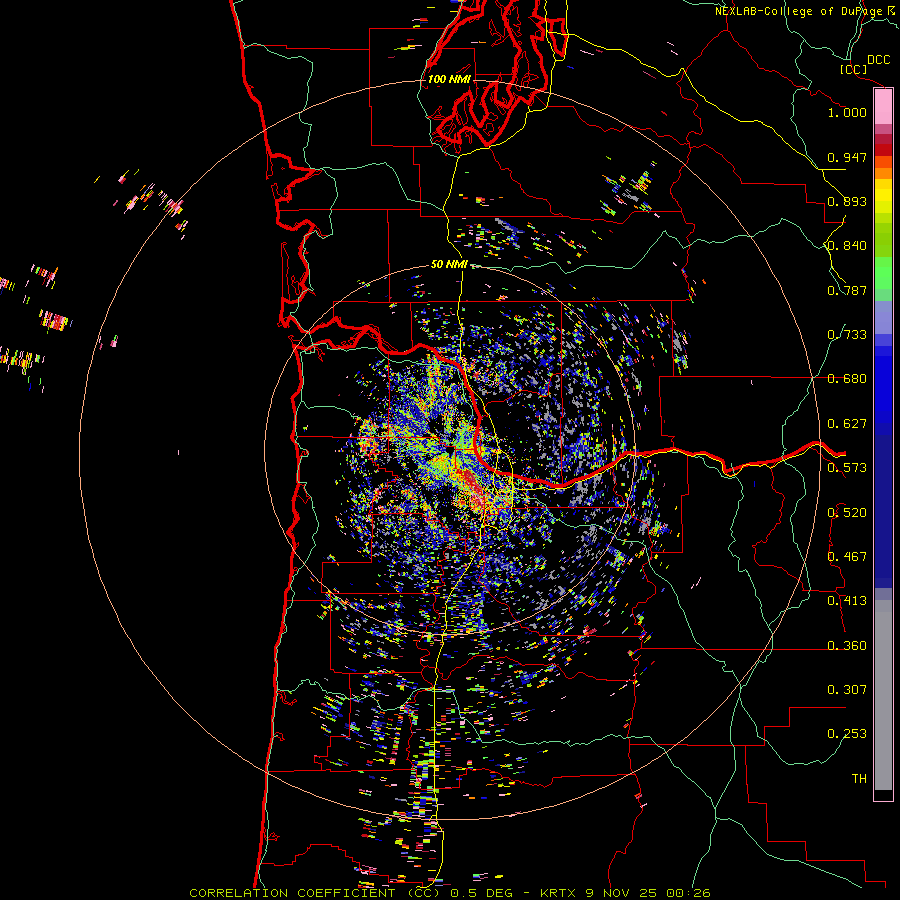Click the 00:26 timestamp
Viewport: 900px width, 900px height.
point(688,893)
